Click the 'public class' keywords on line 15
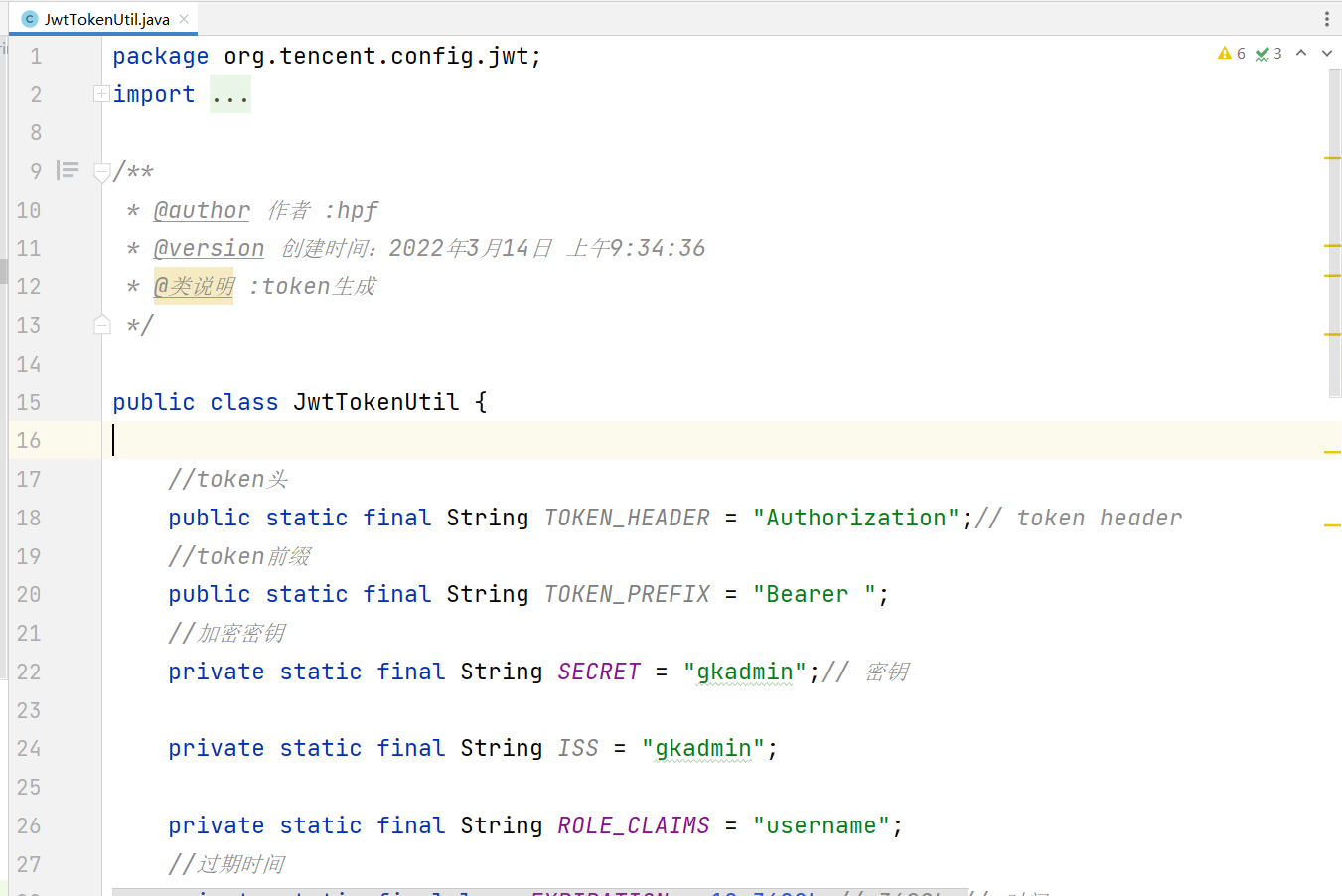1342x896 pixels. coord(196,402)
